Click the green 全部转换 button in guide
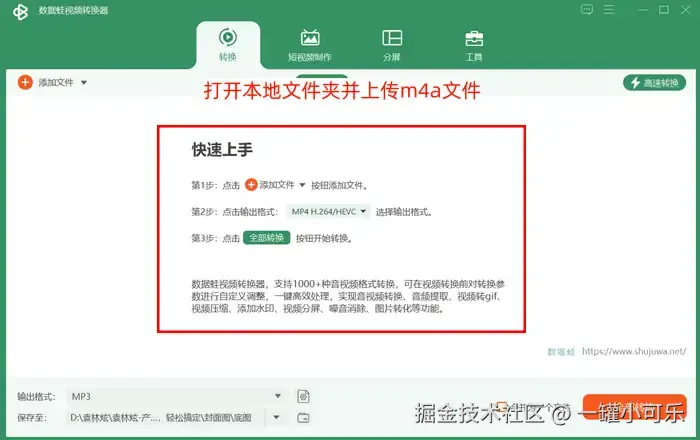Viewport: 700px width, 440px height. (267, 238)
